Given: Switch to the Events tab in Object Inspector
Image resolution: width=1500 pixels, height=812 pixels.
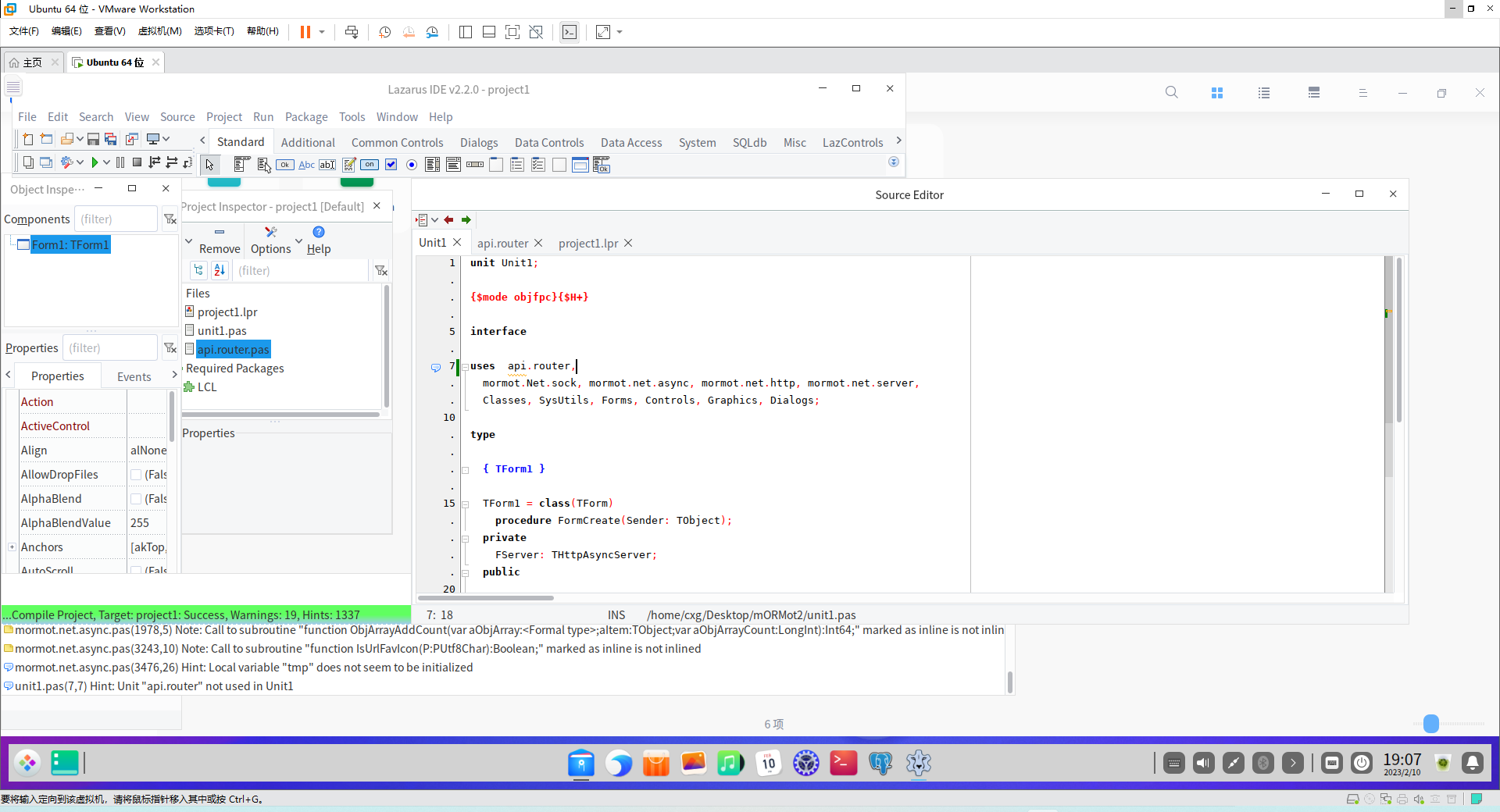Looking at the screenshot, I should [134, 376].
